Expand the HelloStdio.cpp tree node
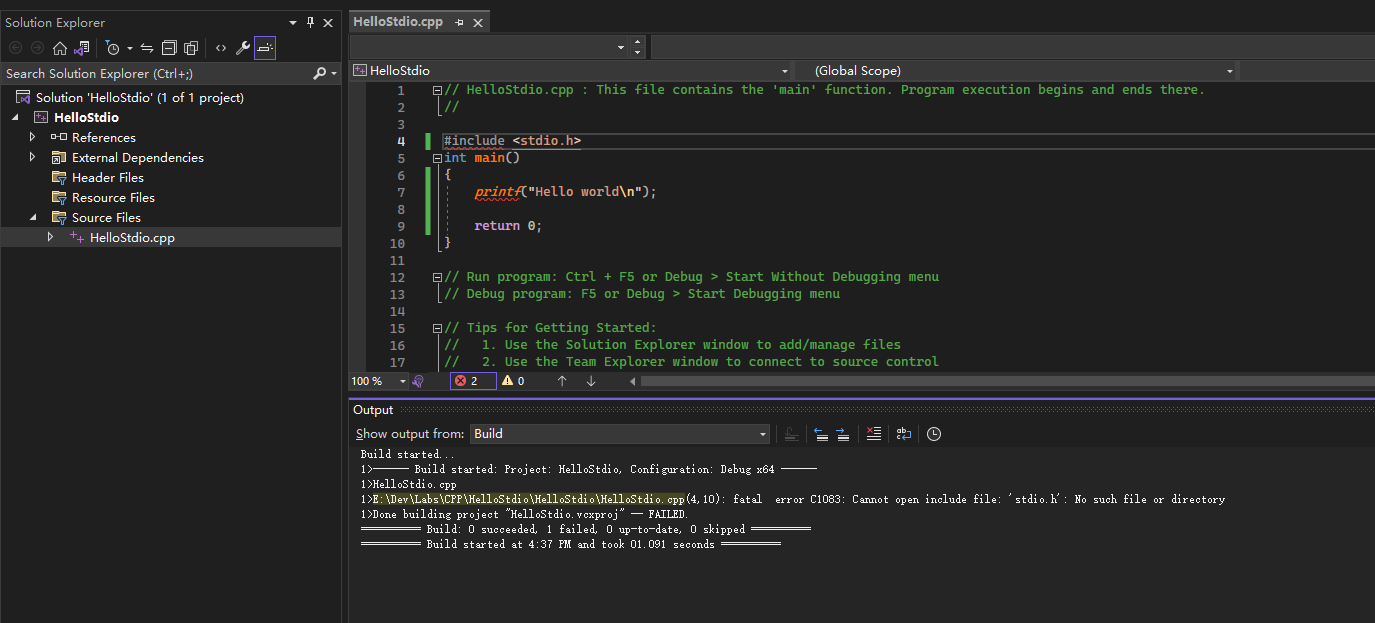Image resolution: width=1375 pixels, height=623 pixels. (50, 237)
